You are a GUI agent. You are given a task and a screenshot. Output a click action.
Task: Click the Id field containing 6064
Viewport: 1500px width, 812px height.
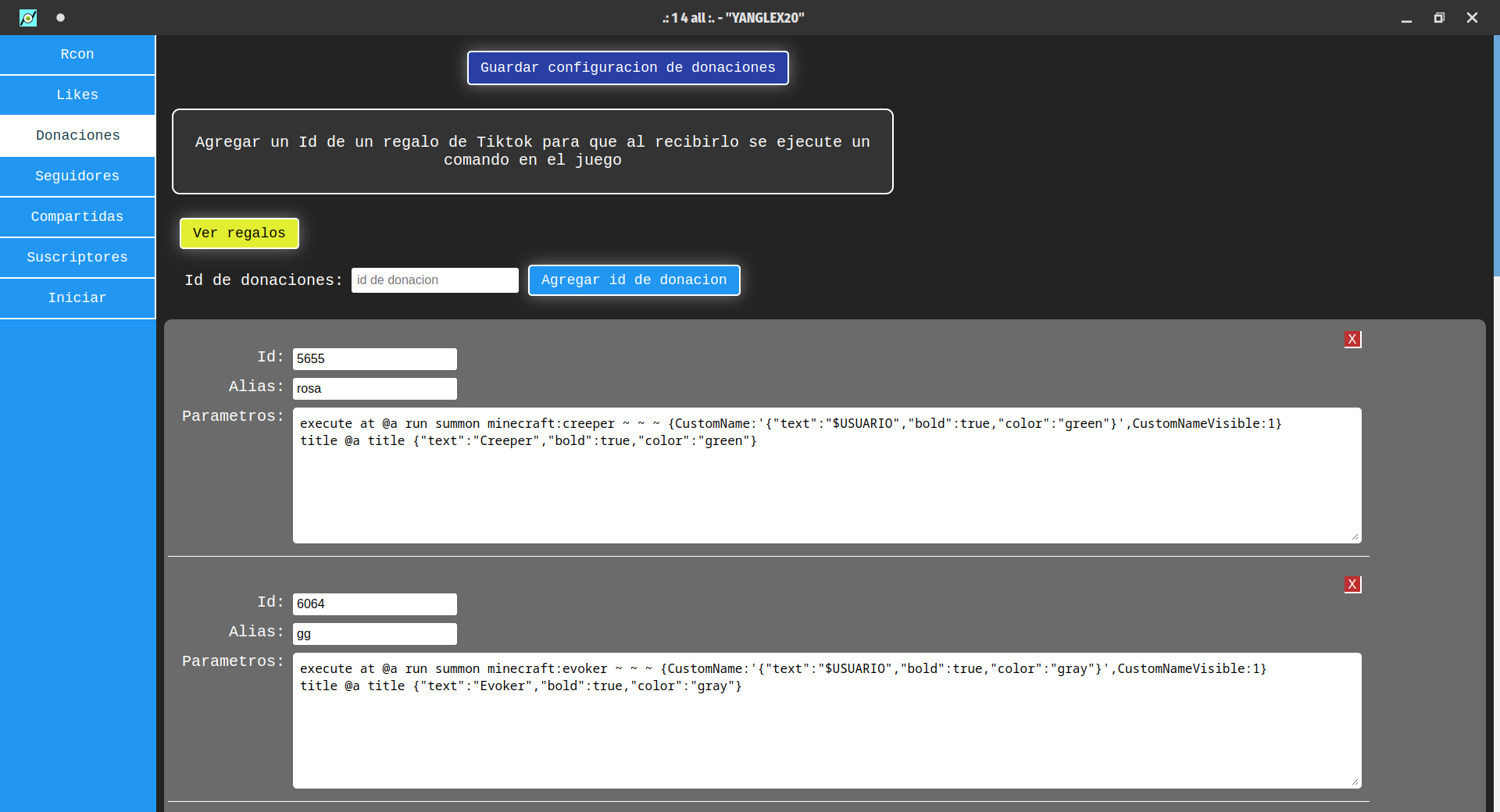pyautogui.click(x=374, y=604)
